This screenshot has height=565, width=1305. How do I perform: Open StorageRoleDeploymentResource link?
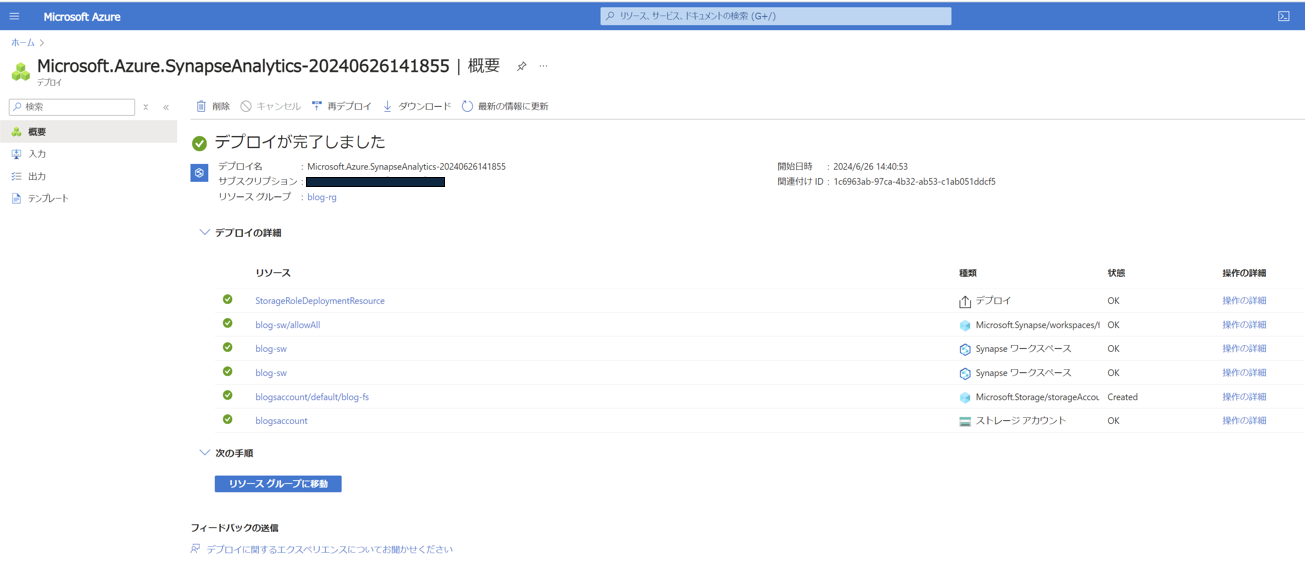coord(320,301)
